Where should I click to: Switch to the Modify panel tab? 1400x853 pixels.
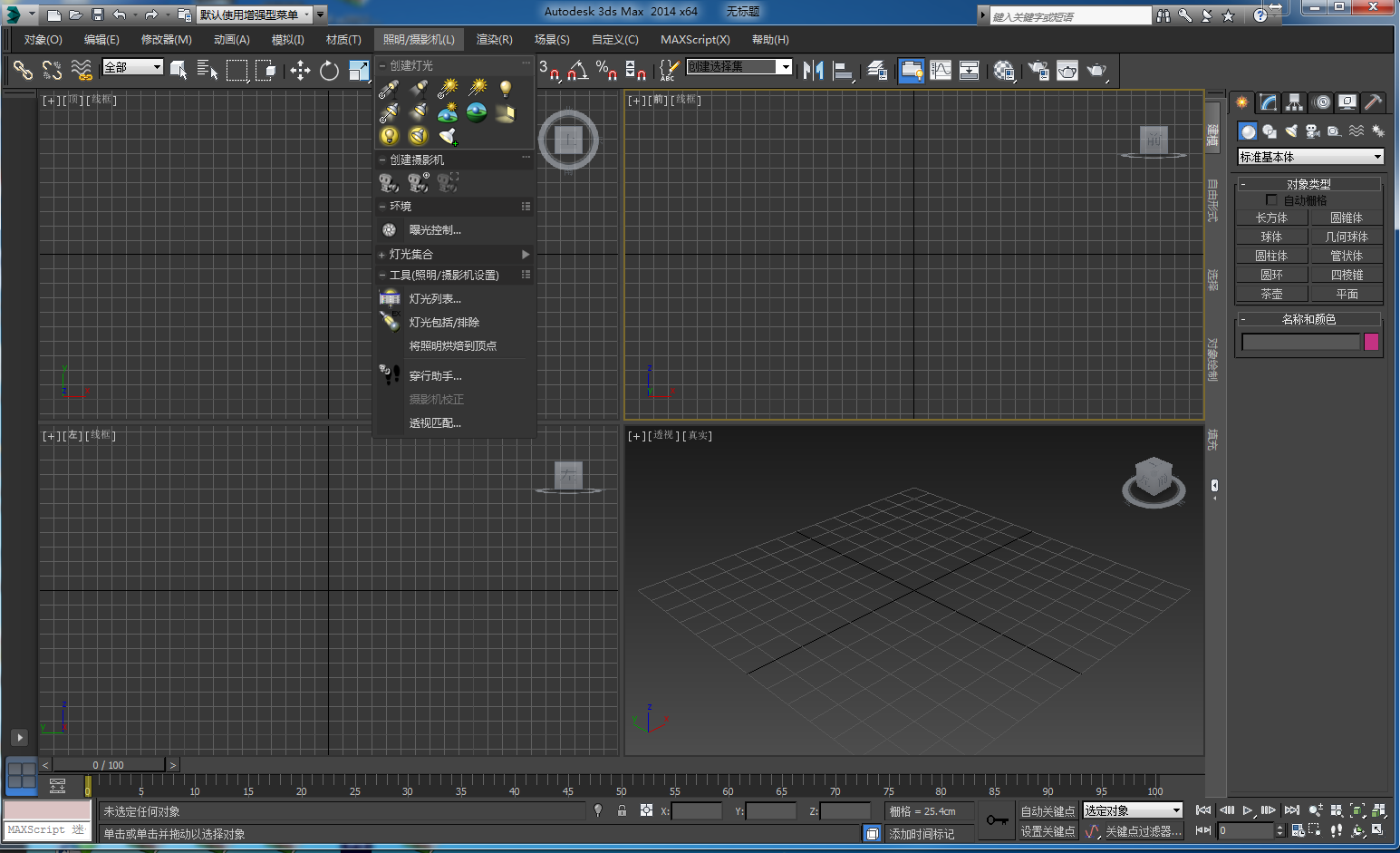1268,102
